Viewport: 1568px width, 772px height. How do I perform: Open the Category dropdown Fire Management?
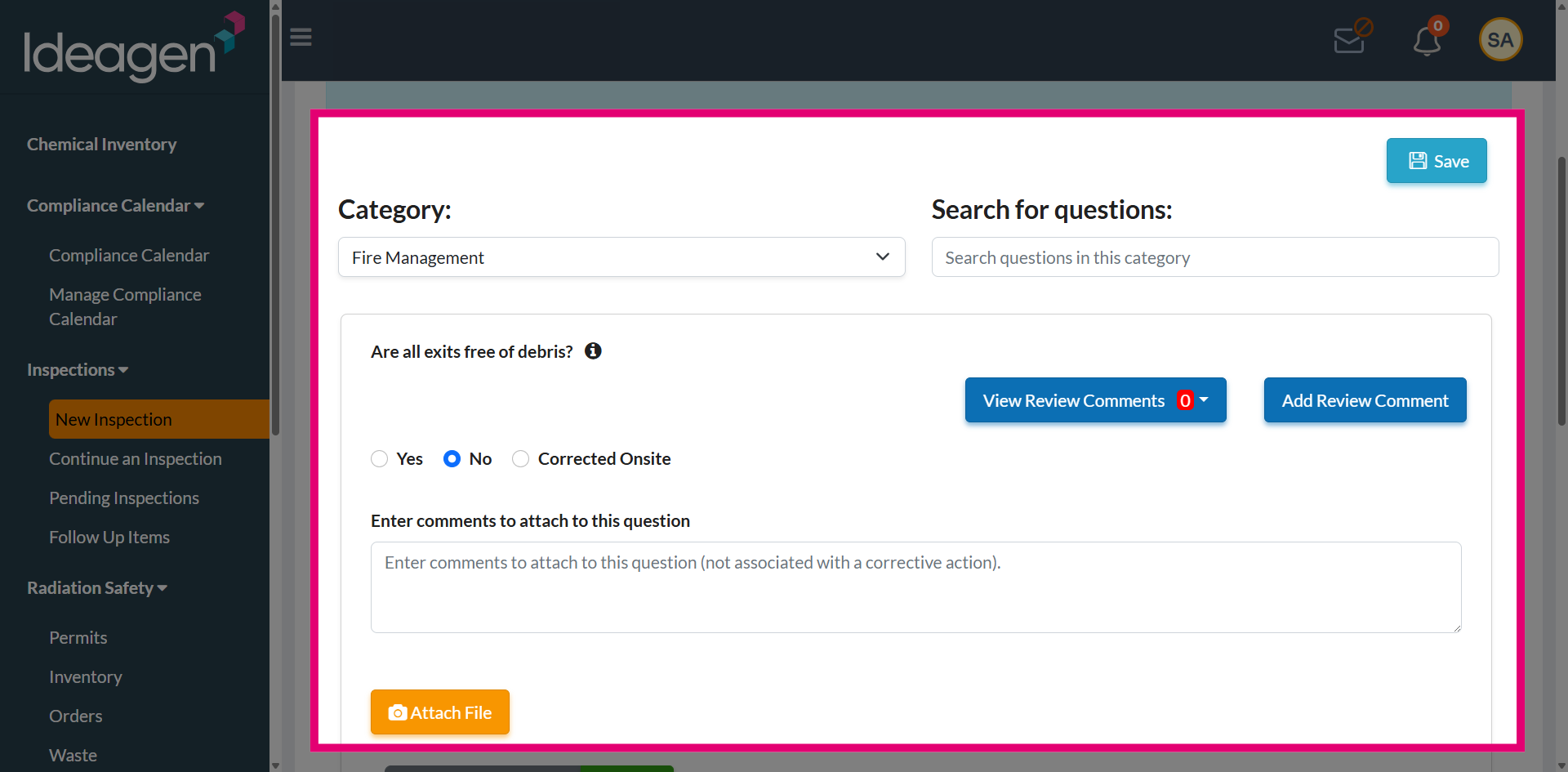pos(621,257)
